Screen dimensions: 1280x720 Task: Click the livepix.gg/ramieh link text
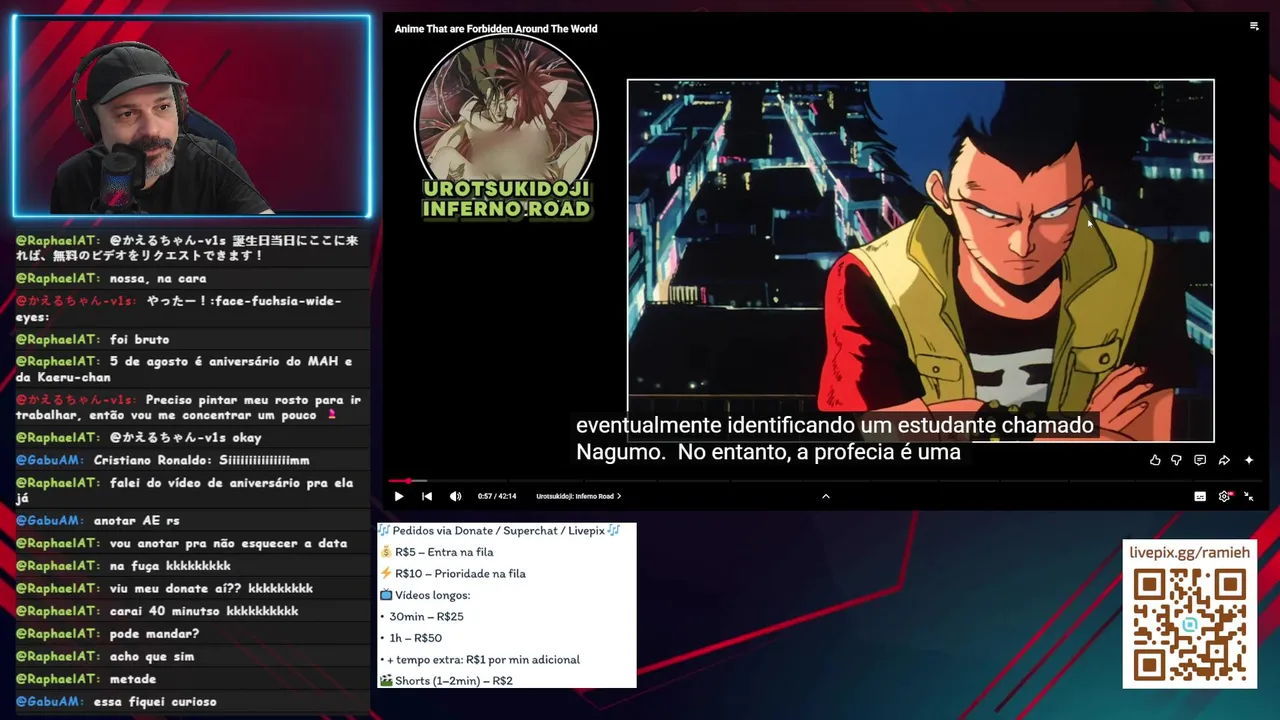pos(1190,552)
